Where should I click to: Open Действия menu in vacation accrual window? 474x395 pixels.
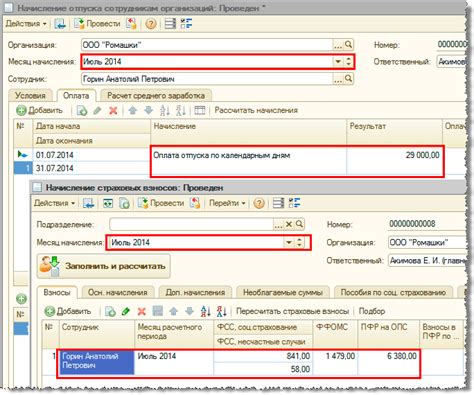coord(26,24)
